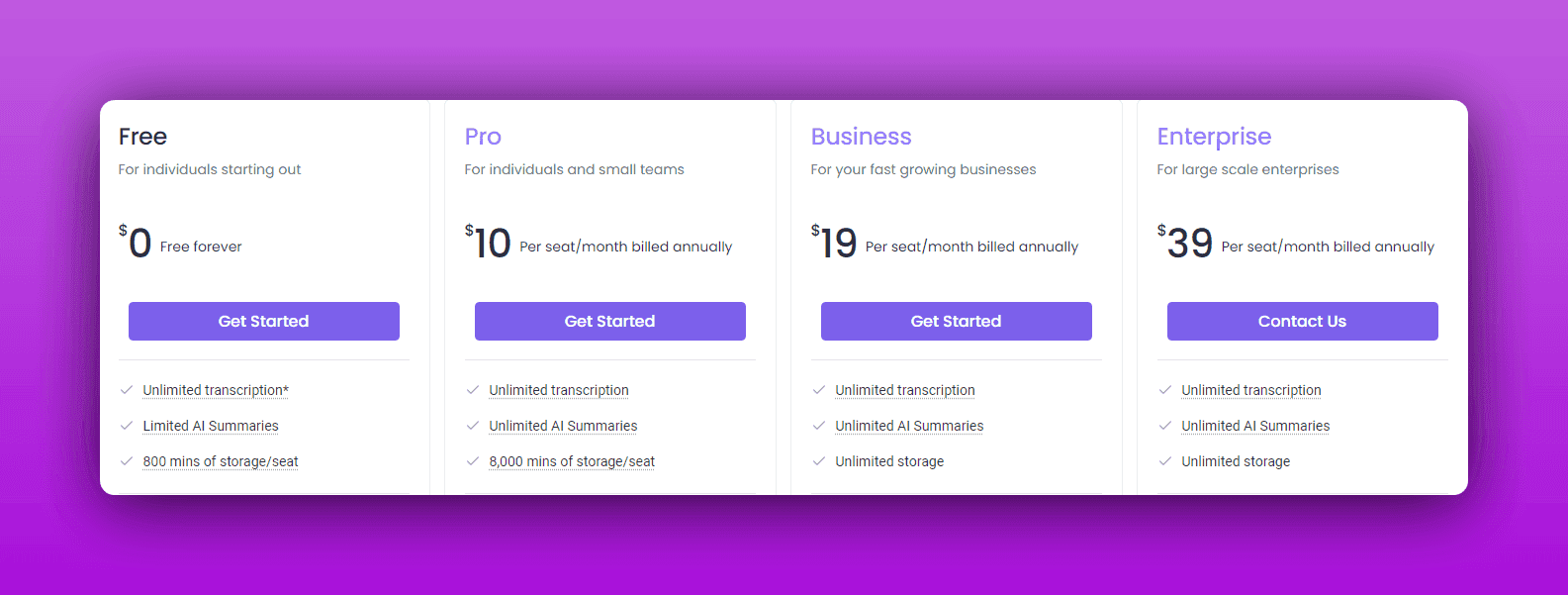Click the checkmark beside 8,000 mins of storage/seat
The image size is (1568, 595).
coord(473,461)
